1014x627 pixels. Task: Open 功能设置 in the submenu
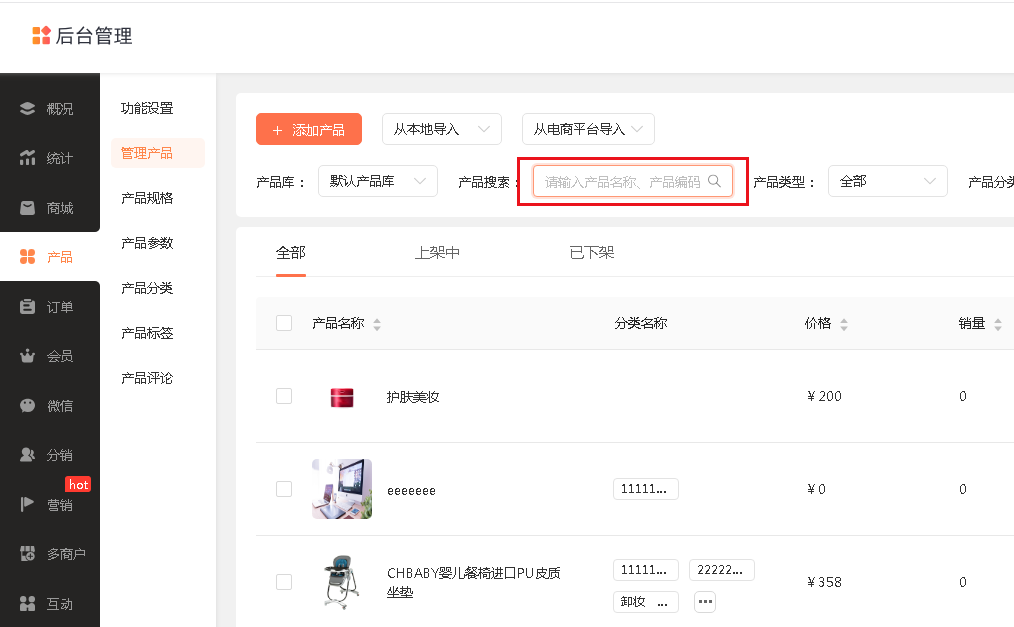(x=147, y=108)
